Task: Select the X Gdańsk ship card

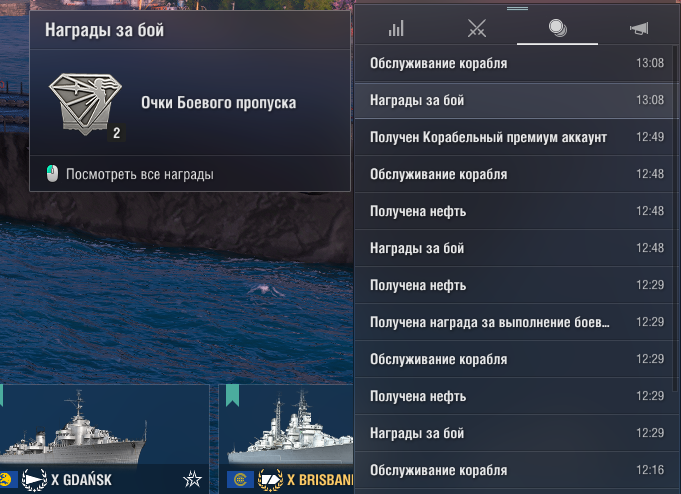Action: 104,439
